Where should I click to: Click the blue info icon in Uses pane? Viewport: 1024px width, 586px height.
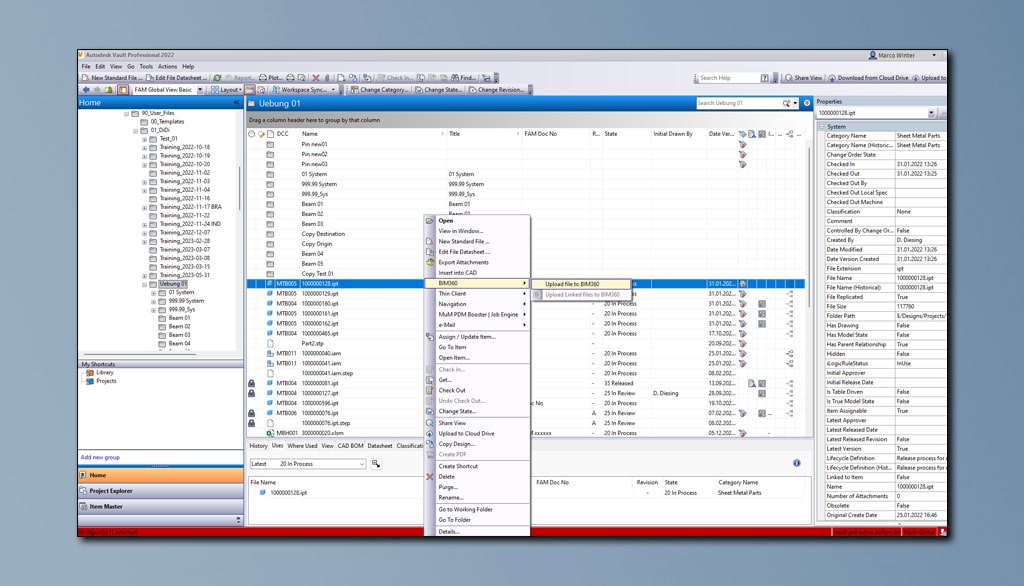[797, 463]
